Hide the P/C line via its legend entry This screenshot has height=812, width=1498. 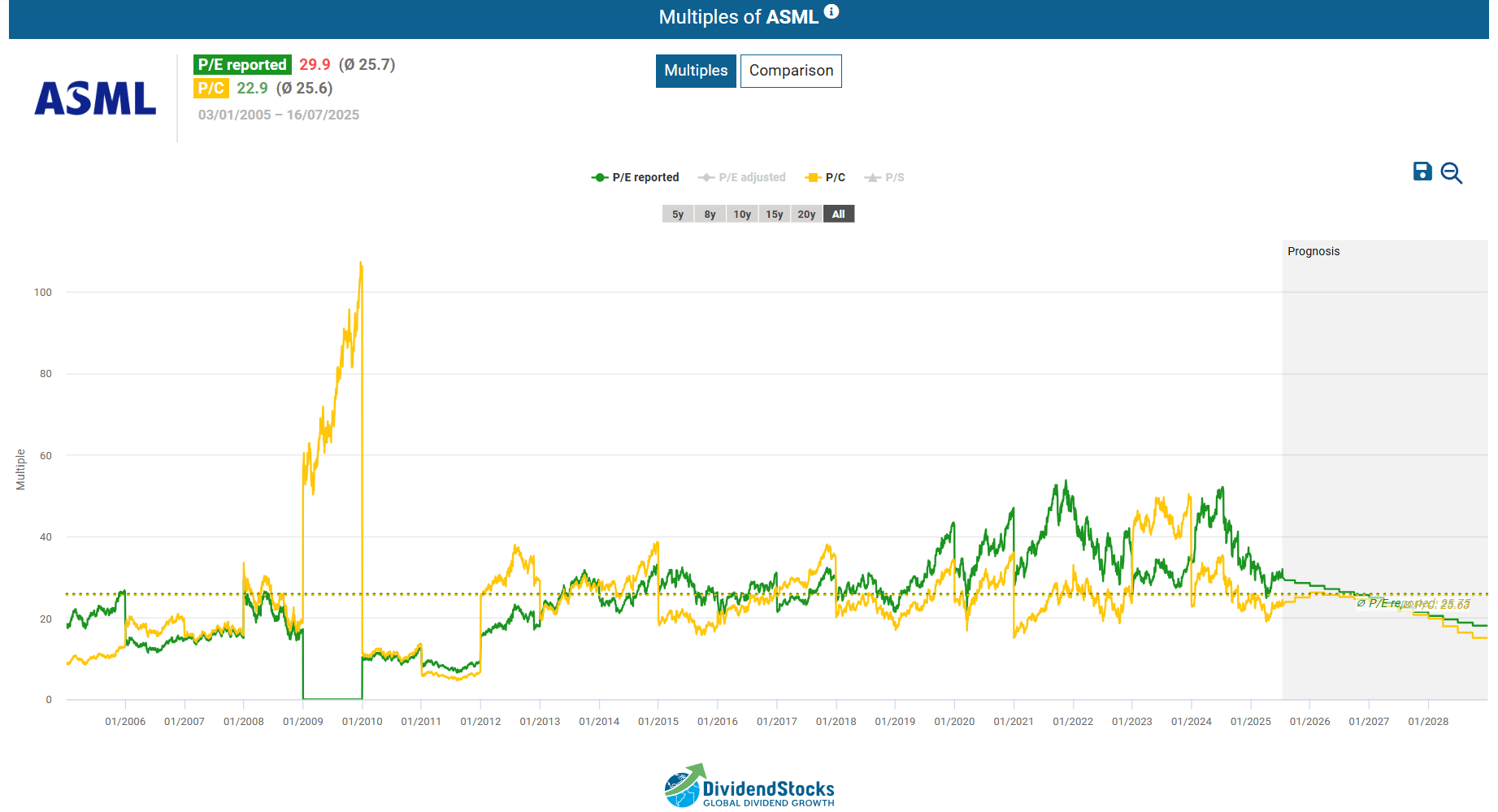pyautogui.click(x=830, y=177)
